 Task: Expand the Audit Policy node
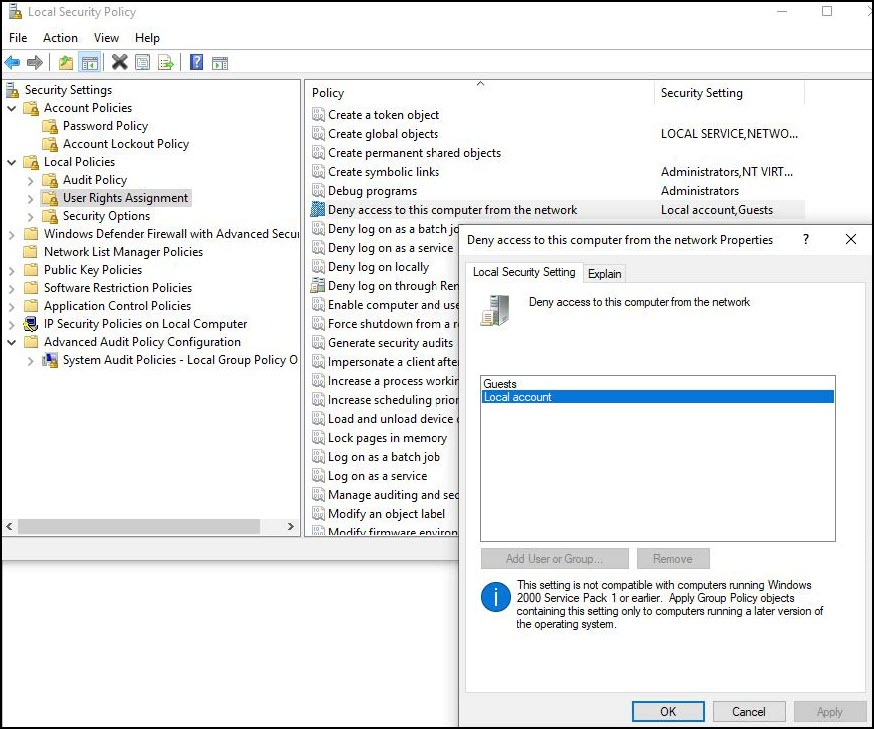coord(31,180)
